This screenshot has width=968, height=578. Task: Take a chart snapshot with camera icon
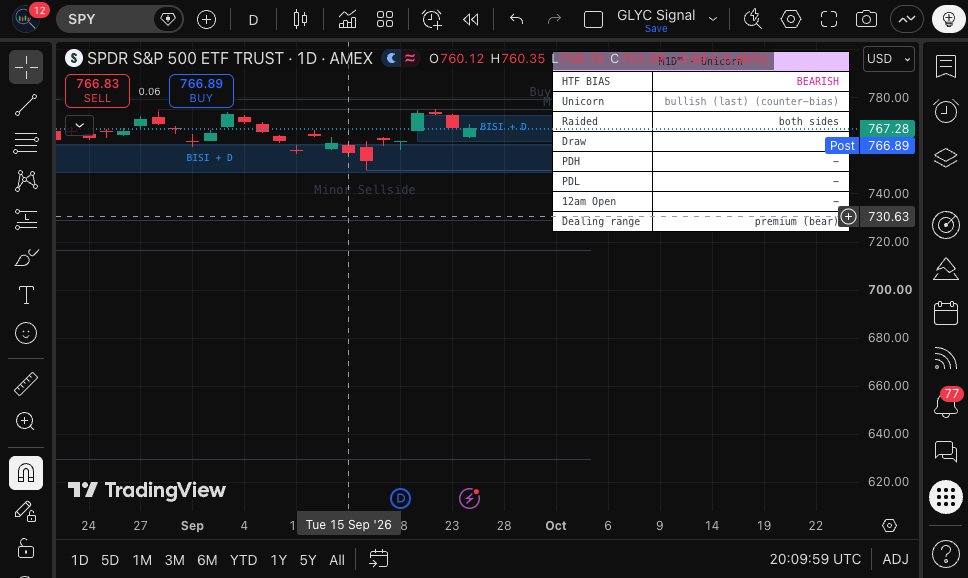[866, 20]
